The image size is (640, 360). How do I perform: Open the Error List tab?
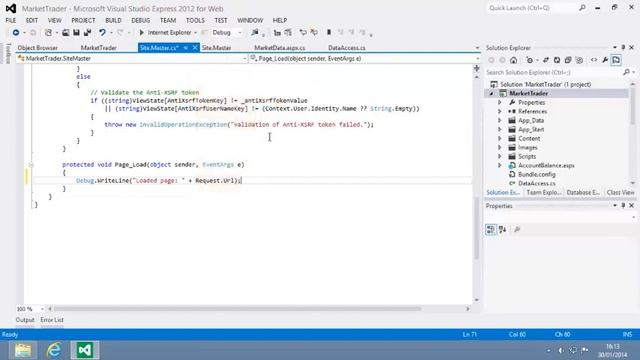pos(52,320)
